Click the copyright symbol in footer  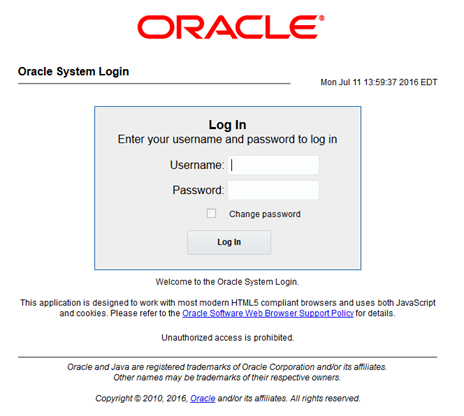[137, 398]
